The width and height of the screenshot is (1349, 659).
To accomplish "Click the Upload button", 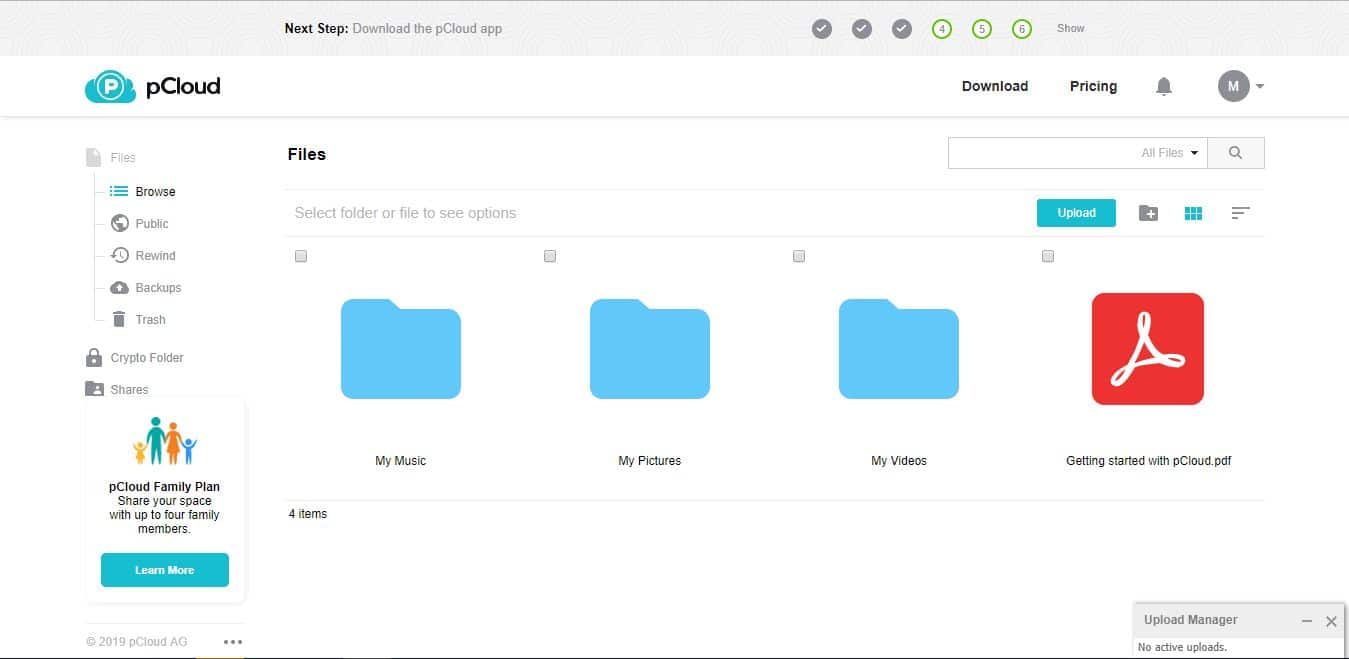I will [x=1076, y=213].
